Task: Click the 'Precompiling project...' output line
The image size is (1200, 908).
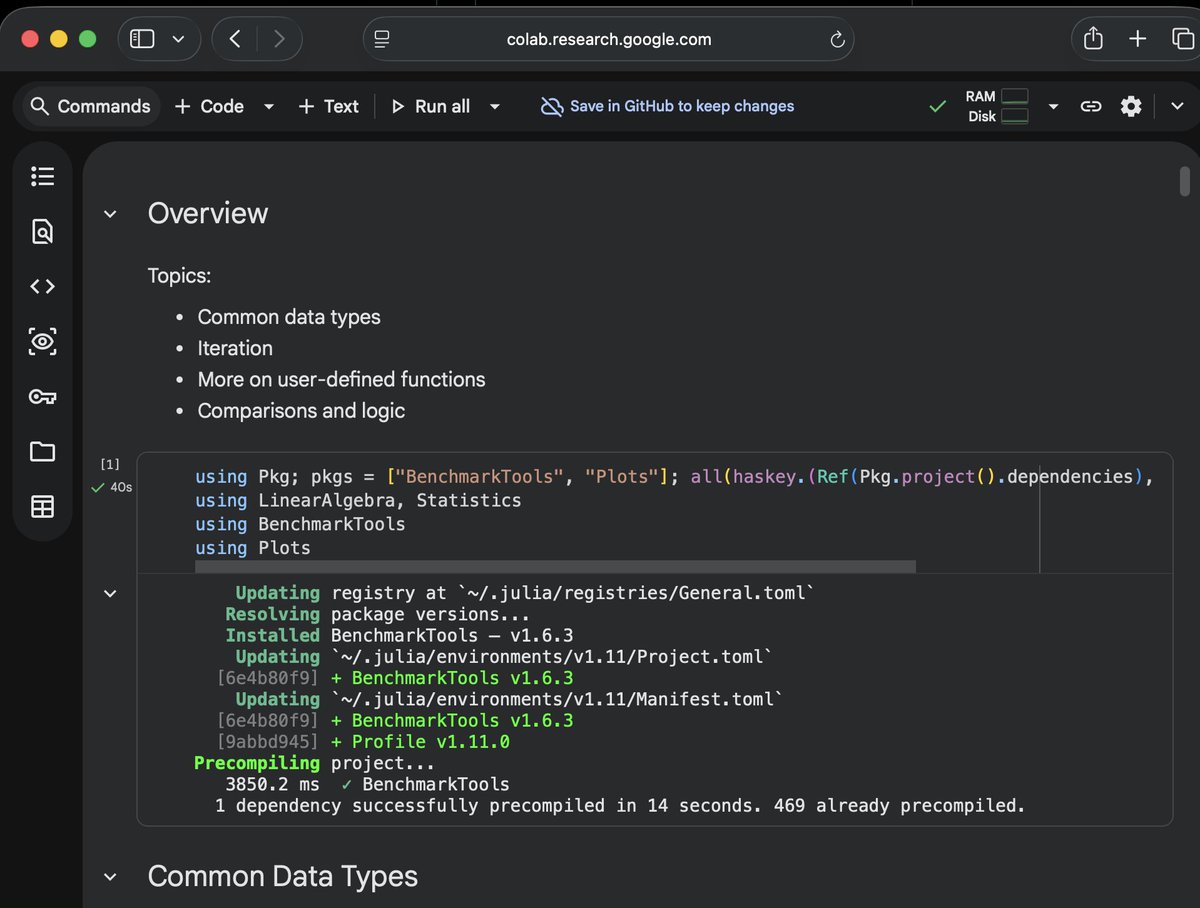Action: tap(314, 764)
